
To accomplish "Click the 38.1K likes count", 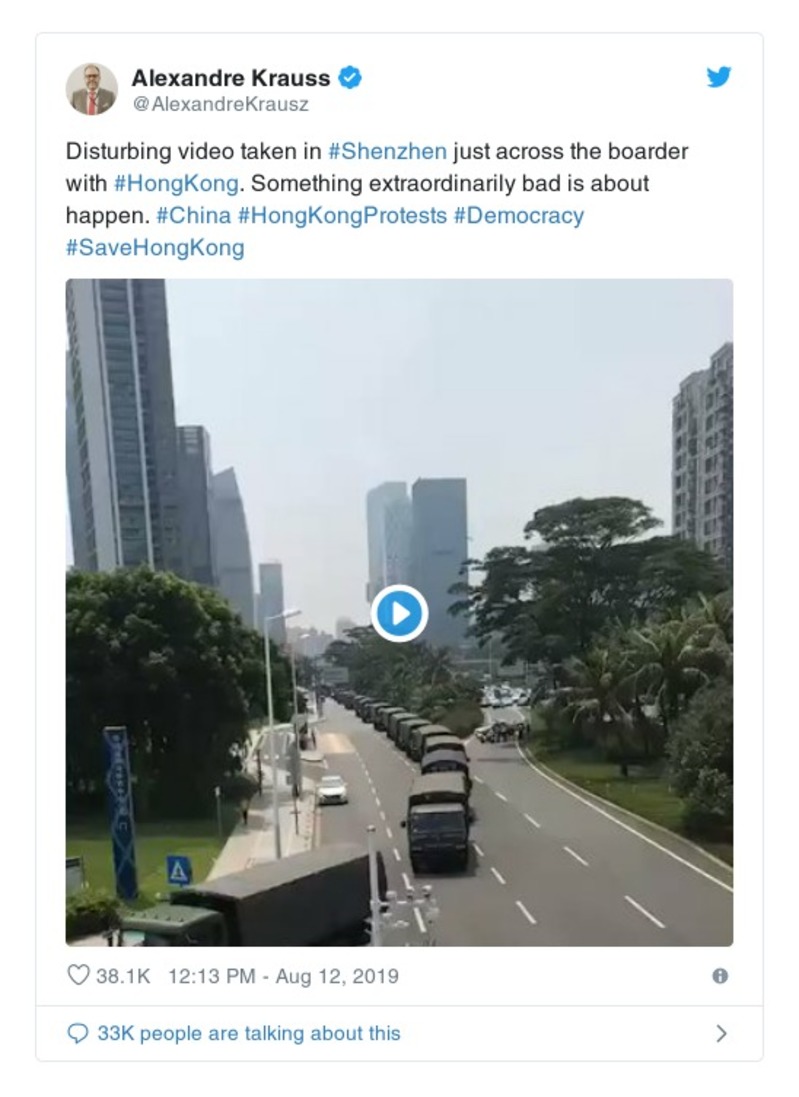I will click(x=123, y=976).
